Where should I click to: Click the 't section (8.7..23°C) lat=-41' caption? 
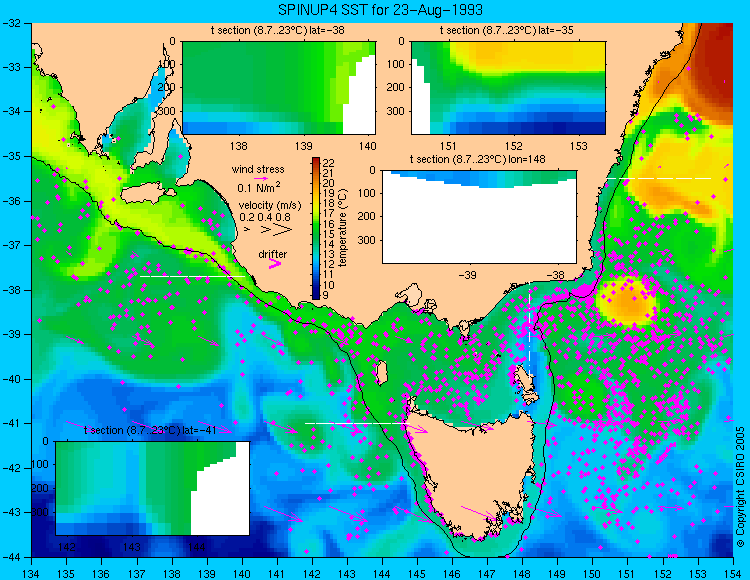pos(150,430)
